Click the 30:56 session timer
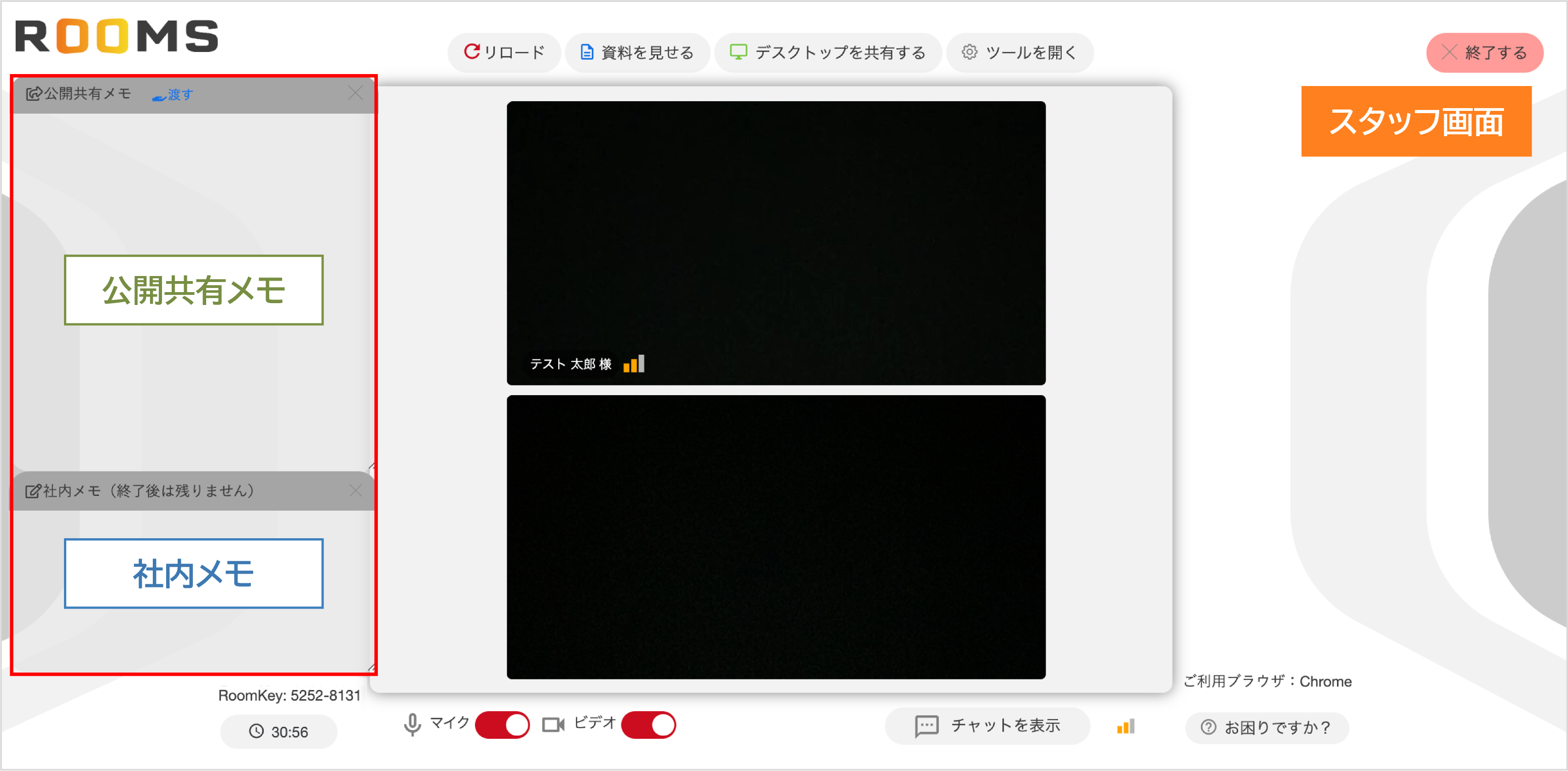The image size is (1568, 771). coord(278,731)
